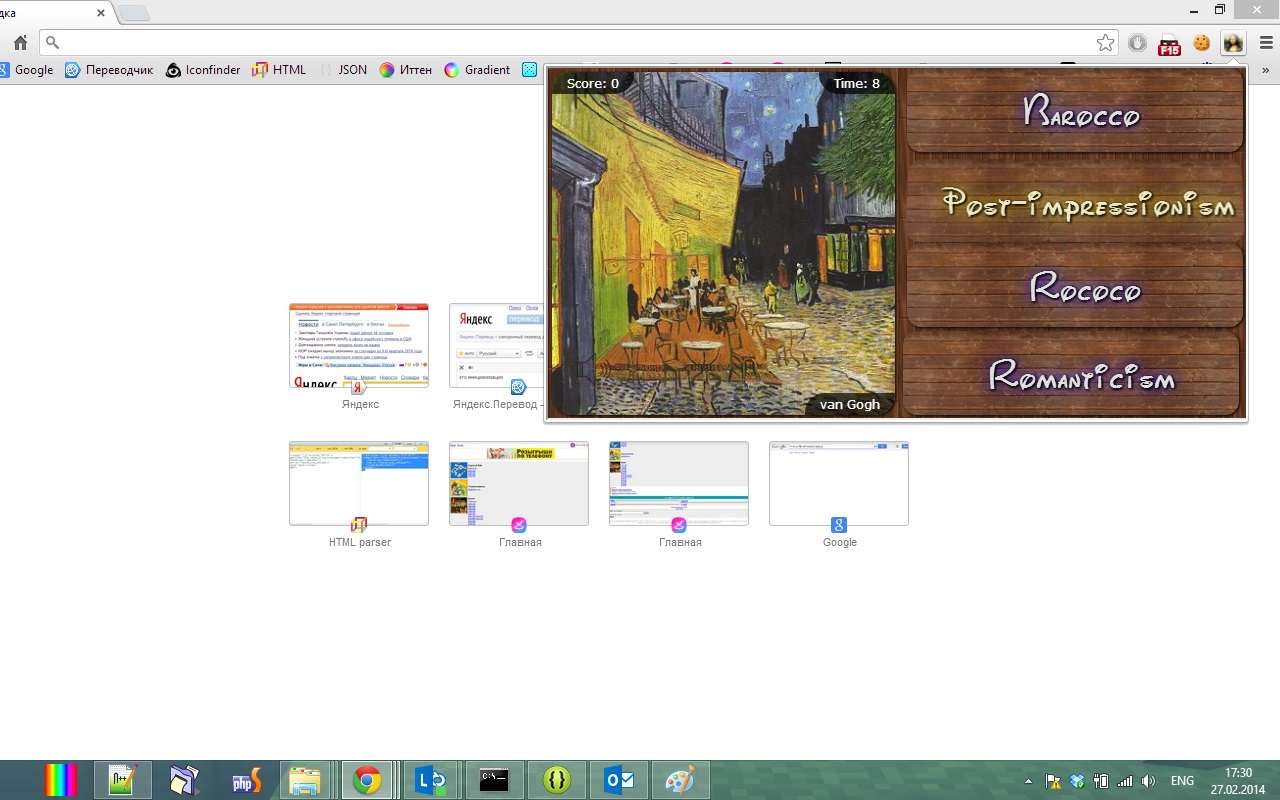1280x800 pixels.
Task: Toggle the art quiz extension icon
Action: (1233, 43)
